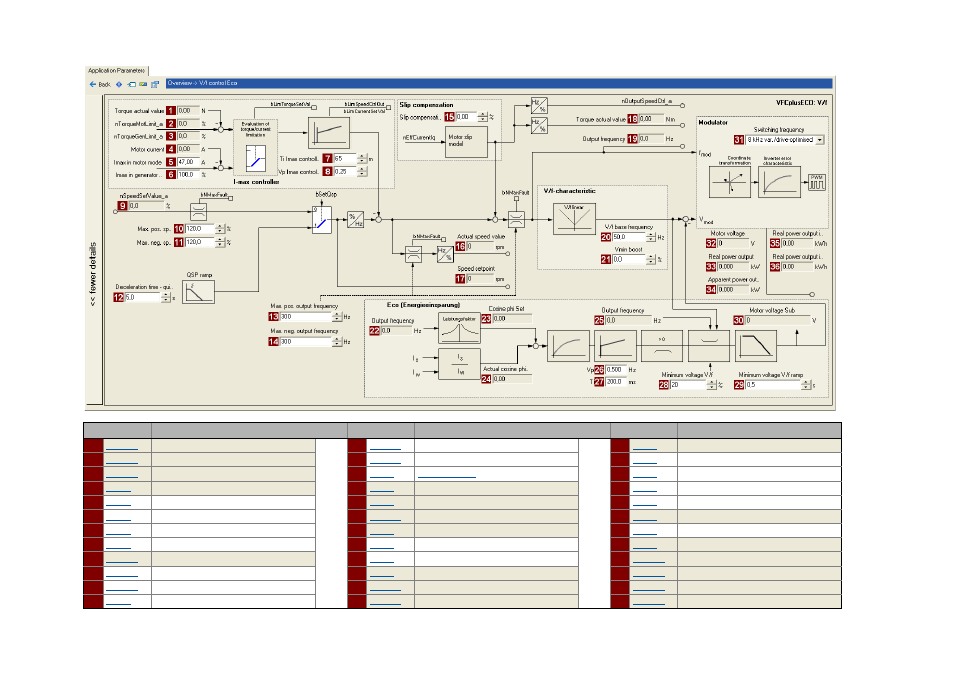Click the Eco ramp block above Minimum voltage V/f ramp

[x=756, y=346]
